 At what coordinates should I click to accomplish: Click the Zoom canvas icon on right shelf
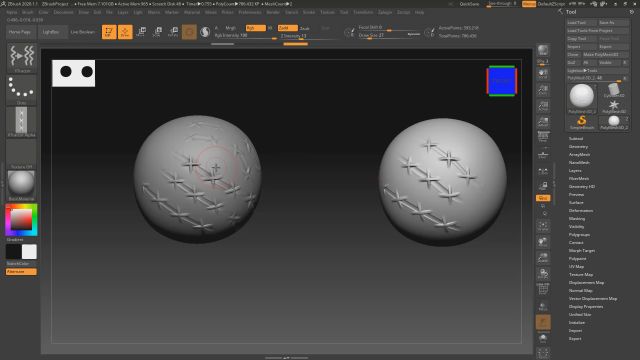pos(543,89)
